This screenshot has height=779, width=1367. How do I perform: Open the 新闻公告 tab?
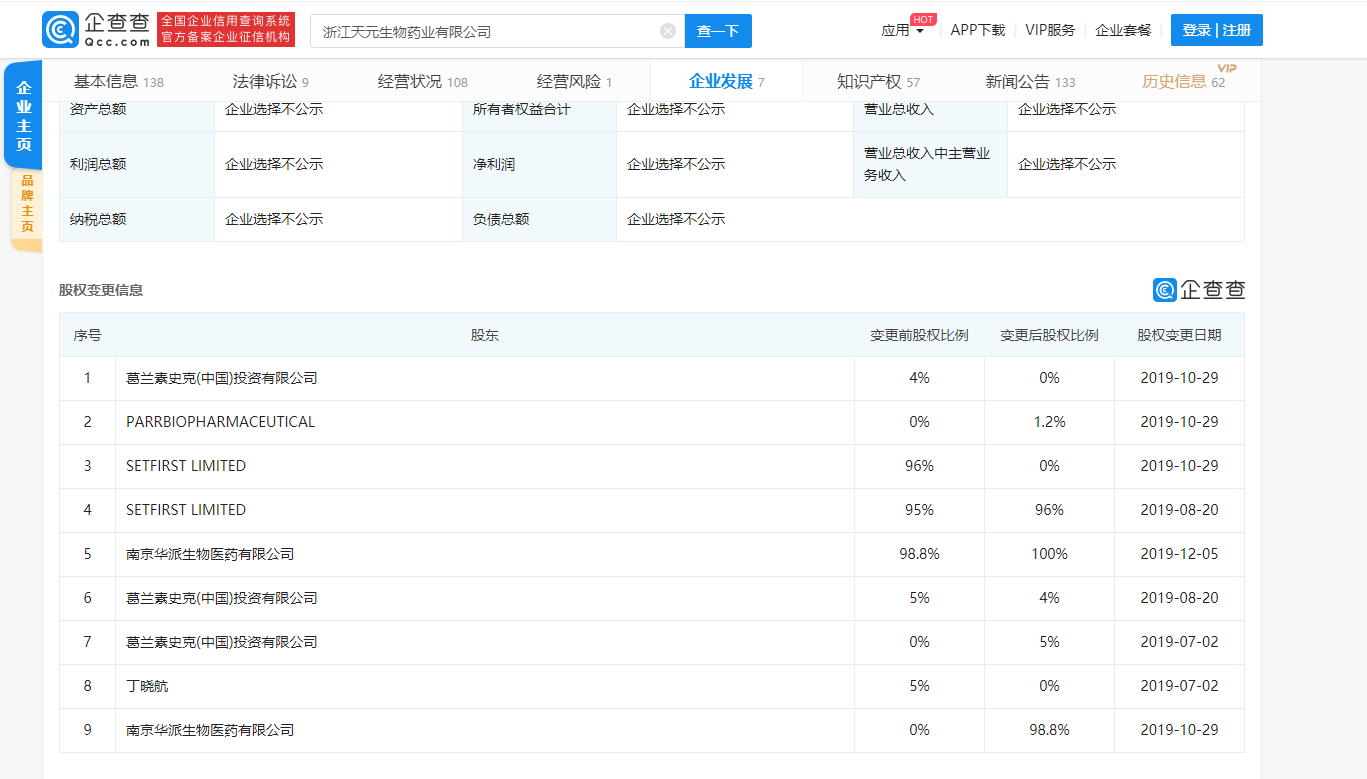point(1030,82)
